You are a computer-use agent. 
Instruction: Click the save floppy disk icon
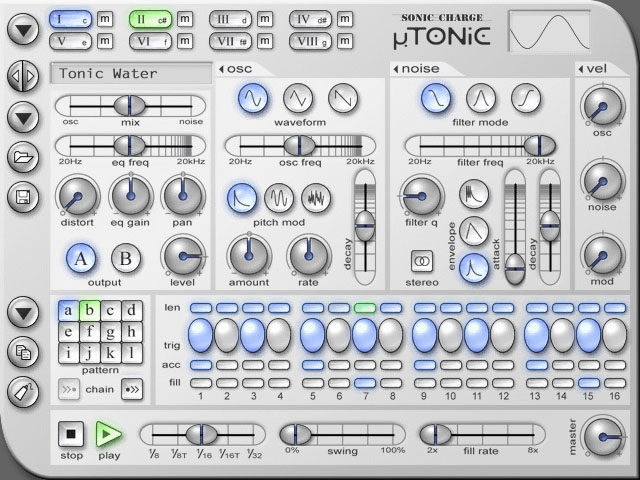tap(23, 197)
